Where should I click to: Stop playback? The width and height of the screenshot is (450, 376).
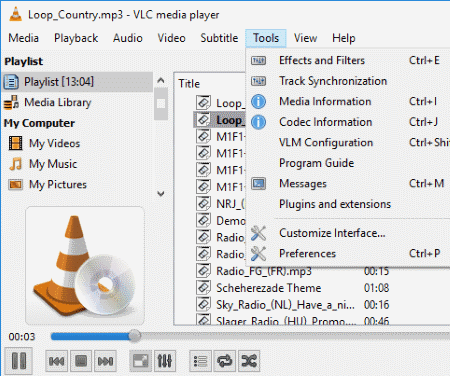[x=81, y=361]
